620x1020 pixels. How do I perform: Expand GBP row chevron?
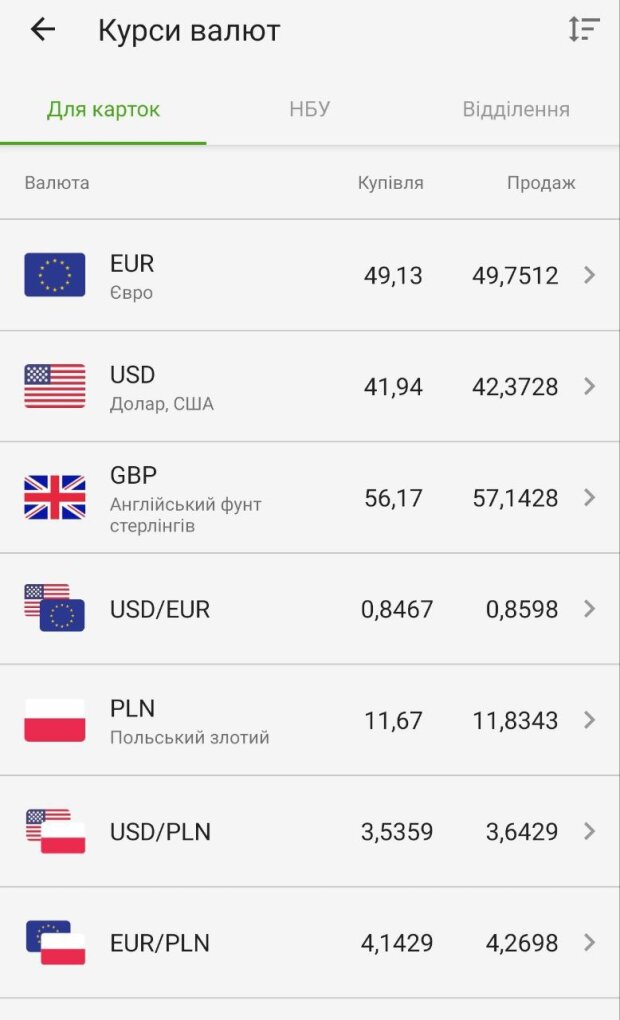click(589, 497)
